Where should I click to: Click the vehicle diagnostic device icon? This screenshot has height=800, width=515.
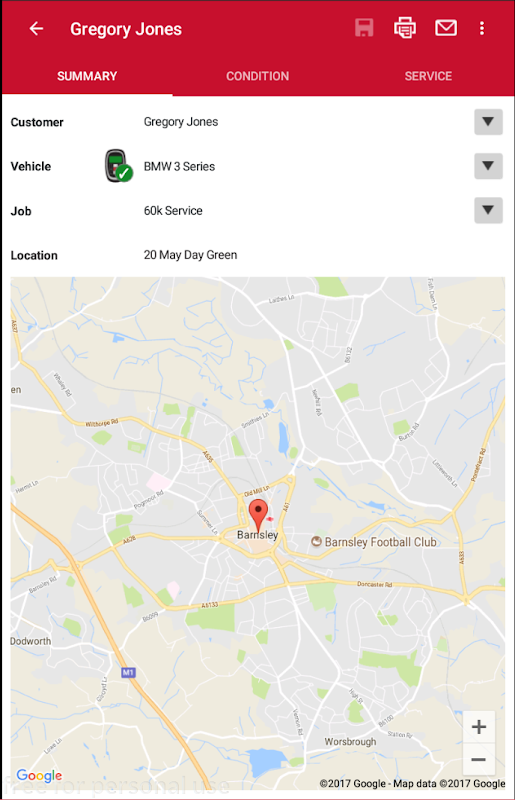tap(119, 166)
